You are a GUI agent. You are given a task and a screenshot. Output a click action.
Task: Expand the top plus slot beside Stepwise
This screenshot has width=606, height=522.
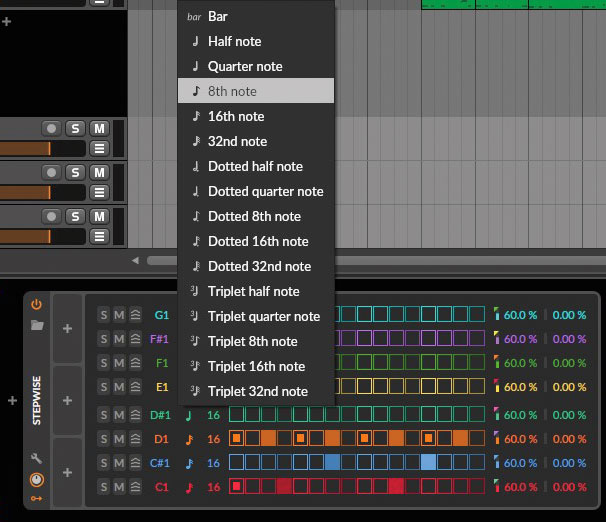click(x=67, y=328)
